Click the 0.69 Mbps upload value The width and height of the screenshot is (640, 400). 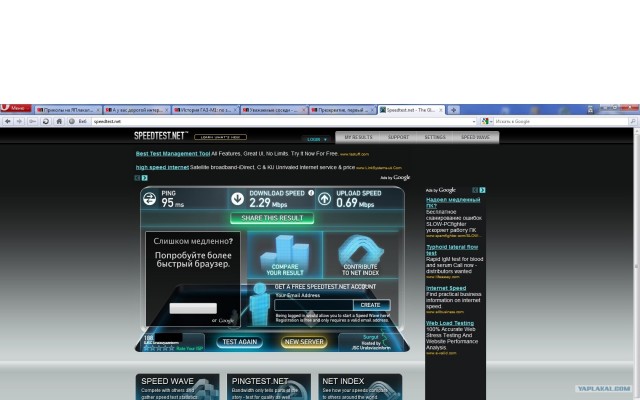(355, 203)
